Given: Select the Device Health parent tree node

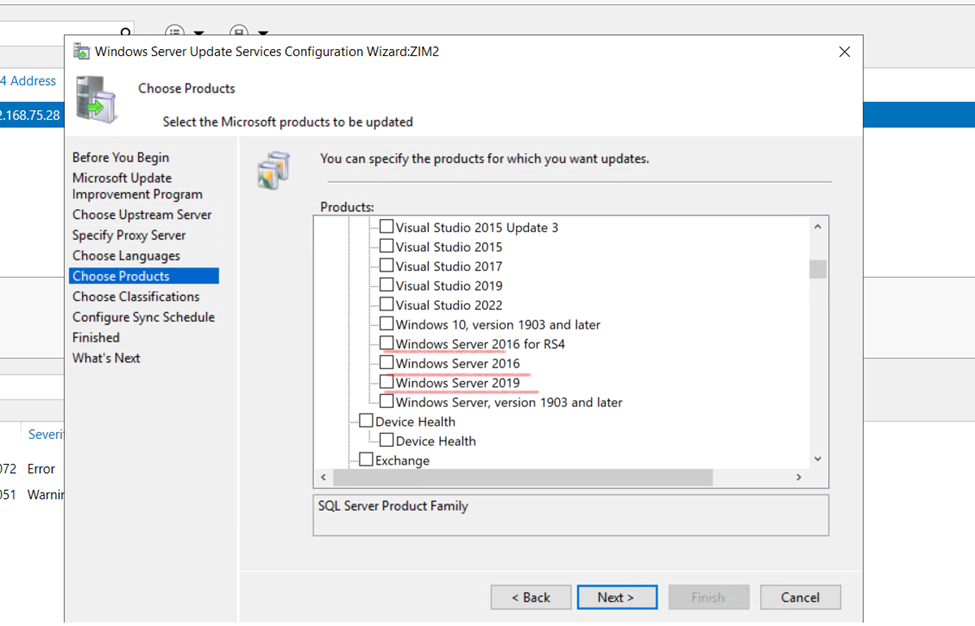Looking at the screenshot, I should click(x=415, y=422).
